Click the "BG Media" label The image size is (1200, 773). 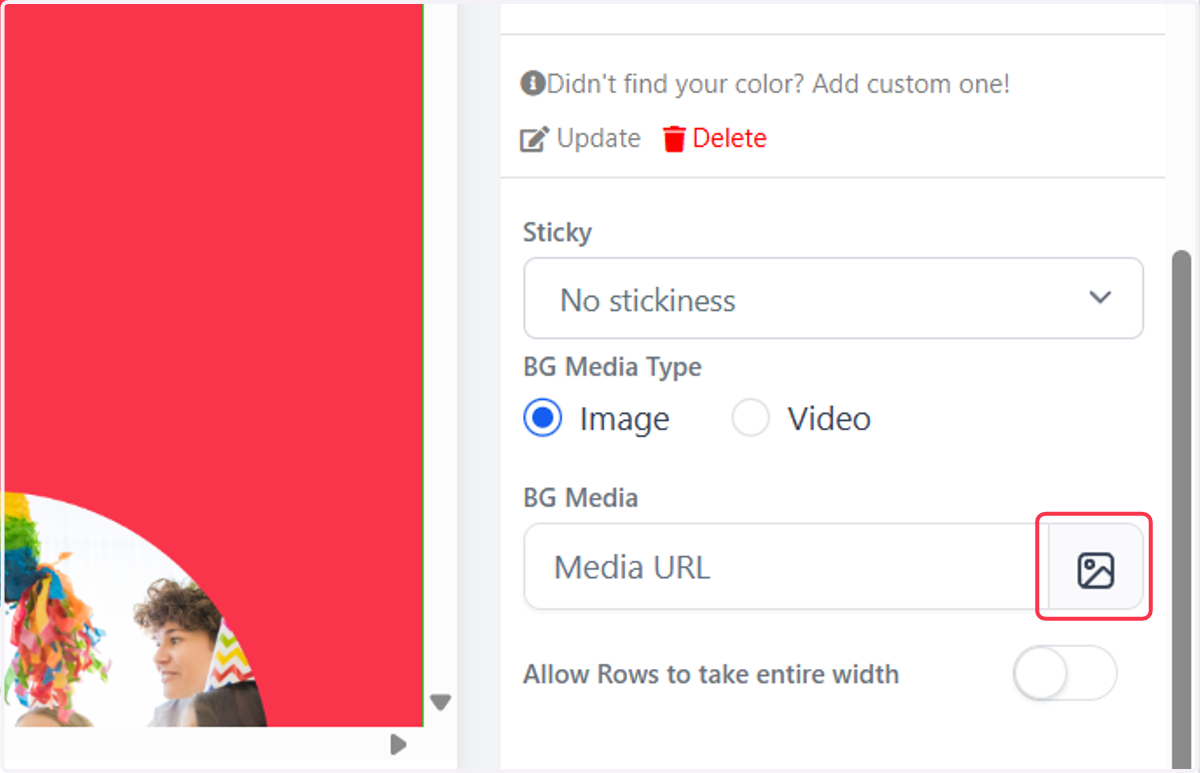580,497
